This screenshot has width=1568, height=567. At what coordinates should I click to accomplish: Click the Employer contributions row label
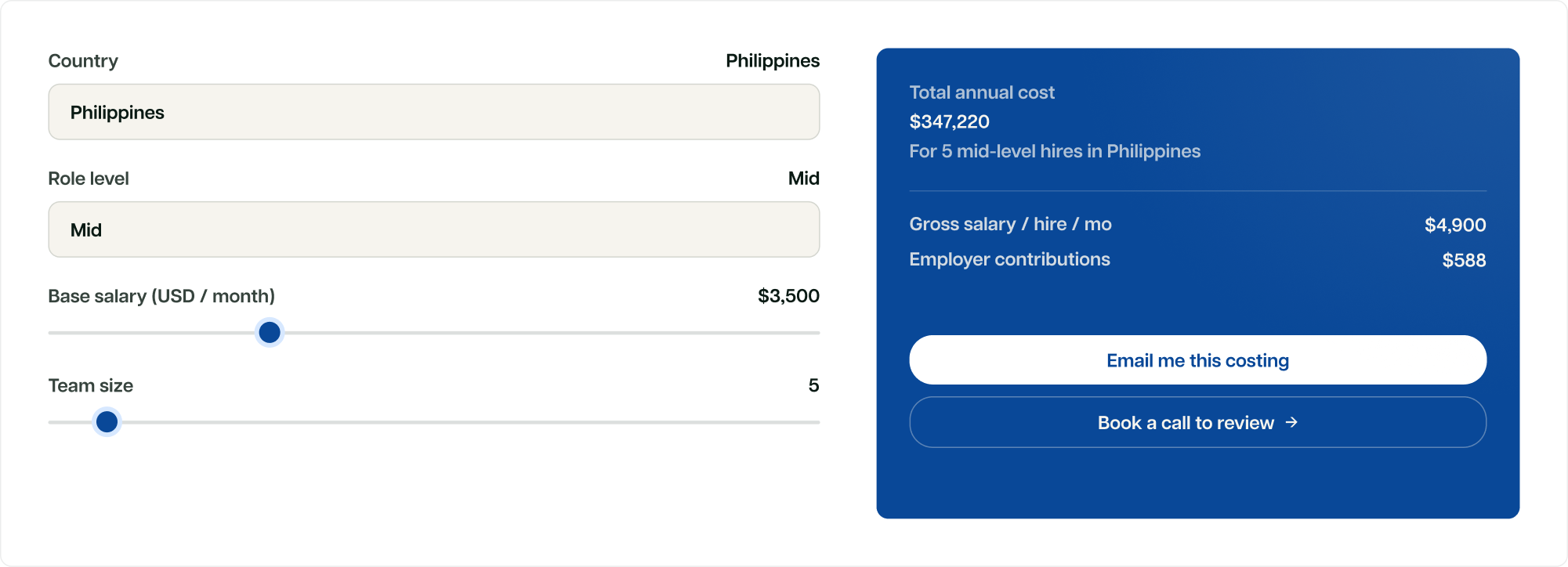[1009, 259]
